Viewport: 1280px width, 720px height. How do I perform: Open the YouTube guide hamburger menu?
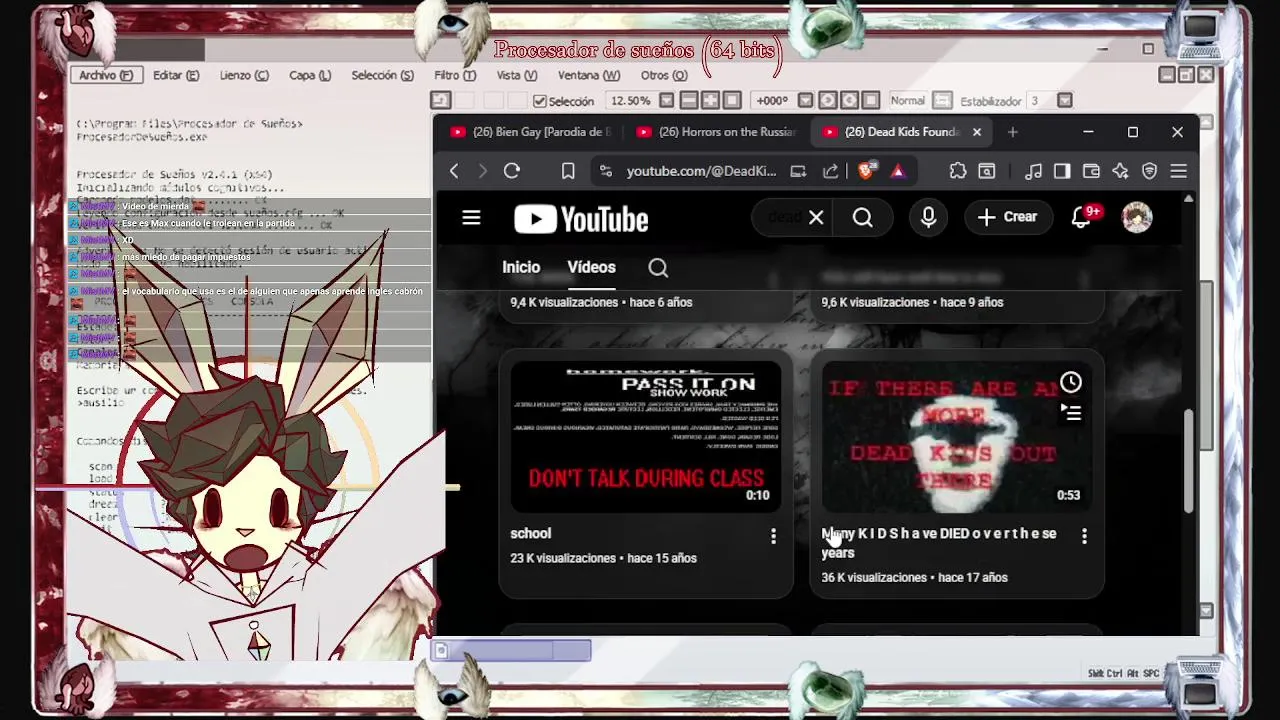click(x=471, y=218)
